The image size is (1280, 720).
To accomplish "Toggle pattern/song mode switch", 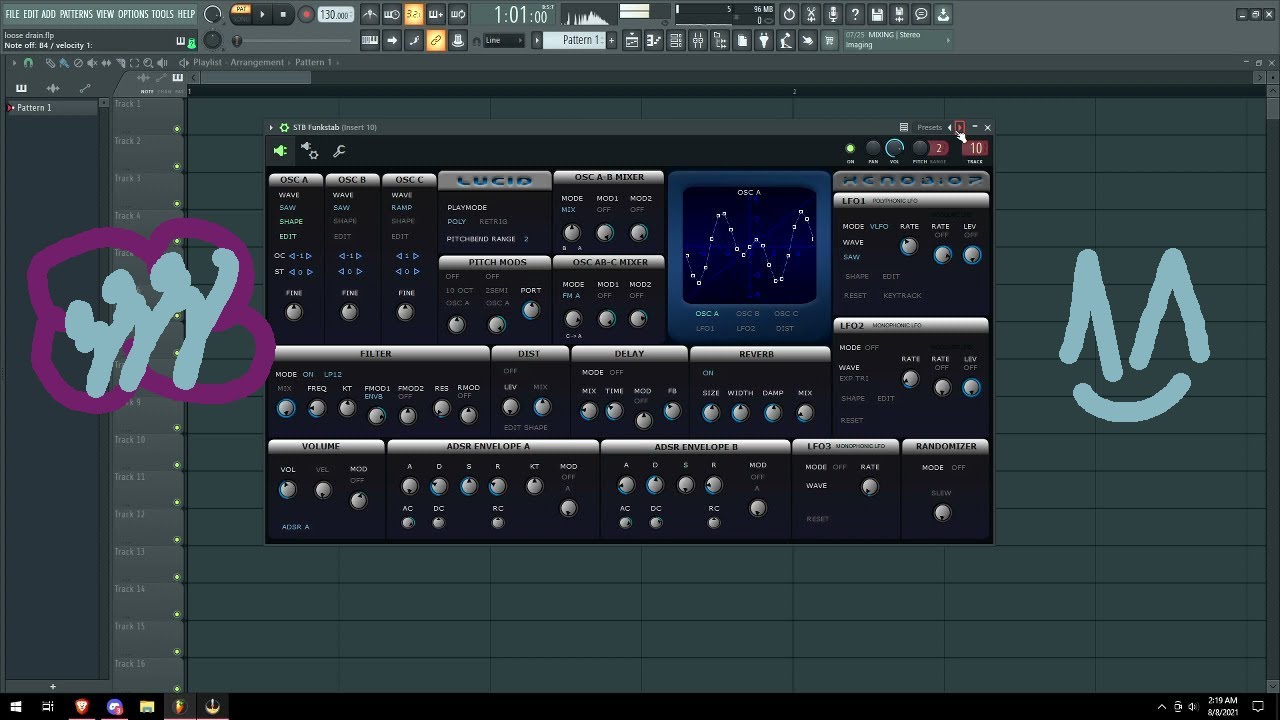I will point(240,14).
